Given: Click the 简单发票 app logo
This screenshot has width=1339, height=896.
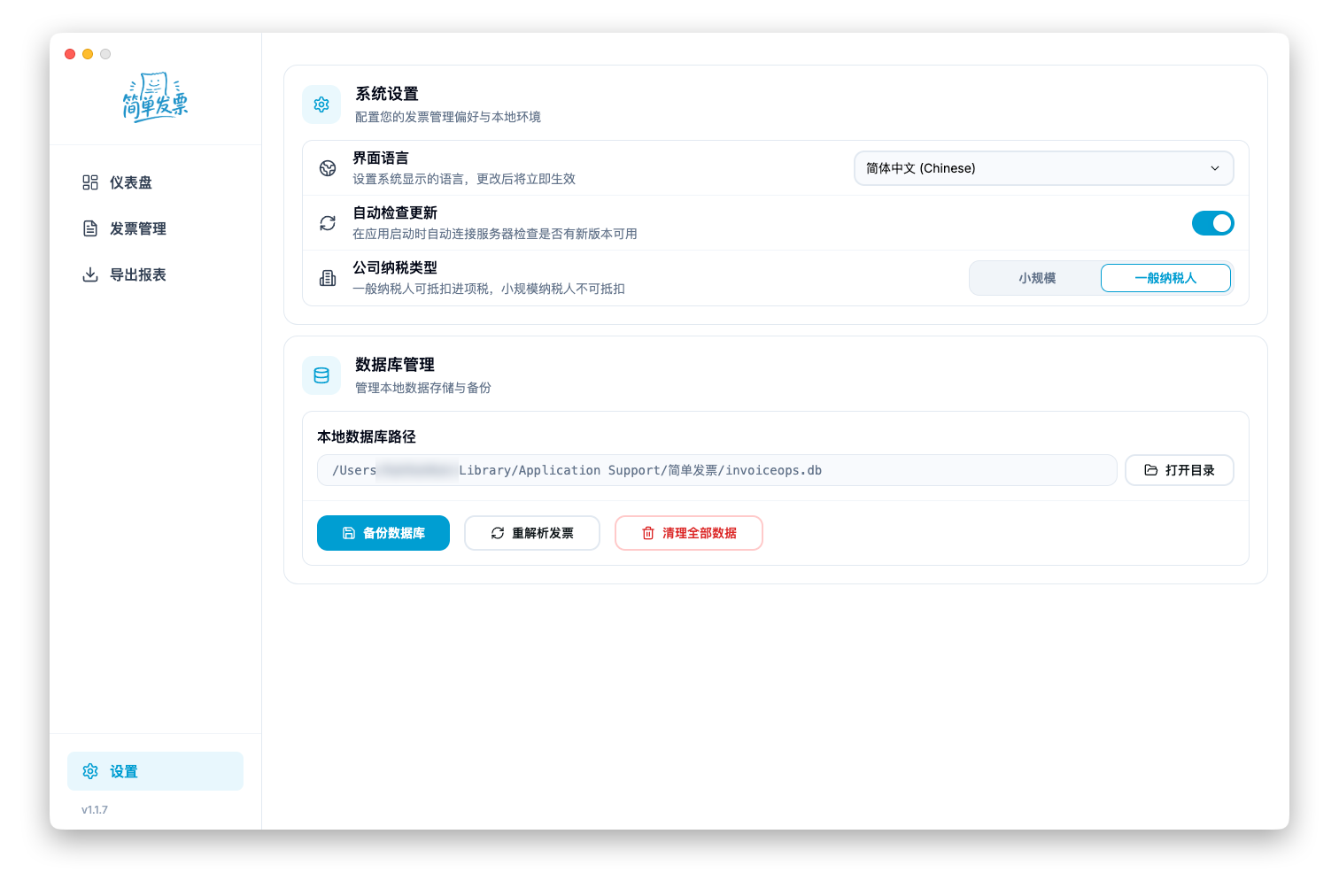Looking at the screenshot, I should click(155, 97).
